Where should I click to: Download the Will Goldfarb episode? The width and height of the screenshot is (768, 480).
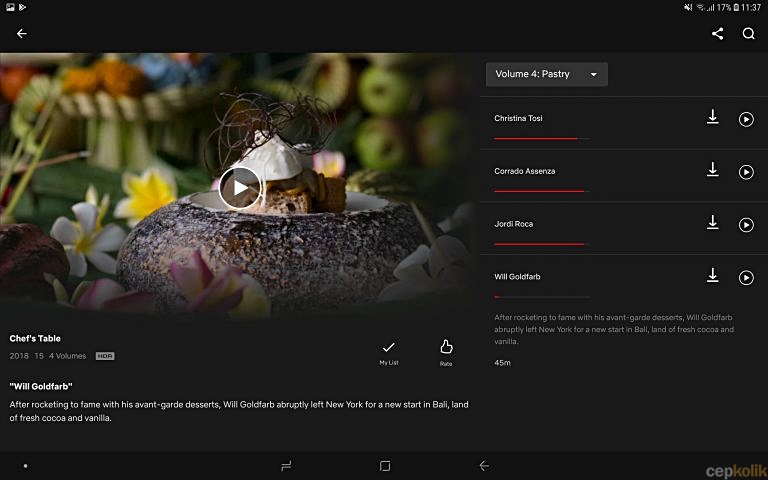coord(713,275)
